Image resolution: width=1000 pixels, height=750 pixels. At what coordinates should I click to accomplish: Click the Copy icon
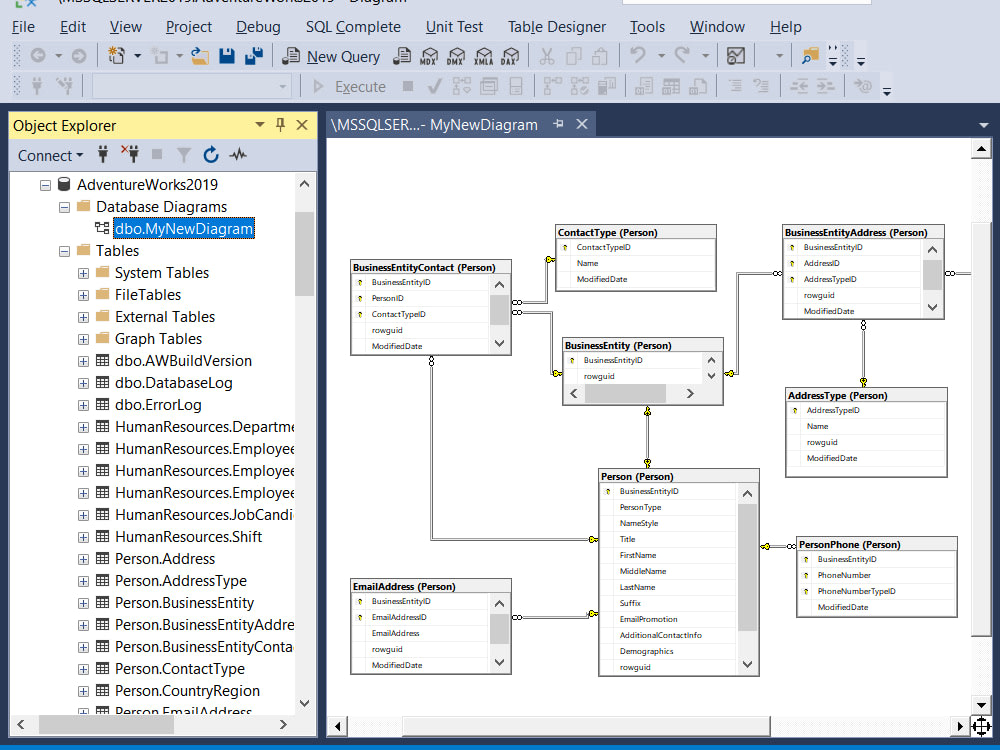(x=573, y=57)
